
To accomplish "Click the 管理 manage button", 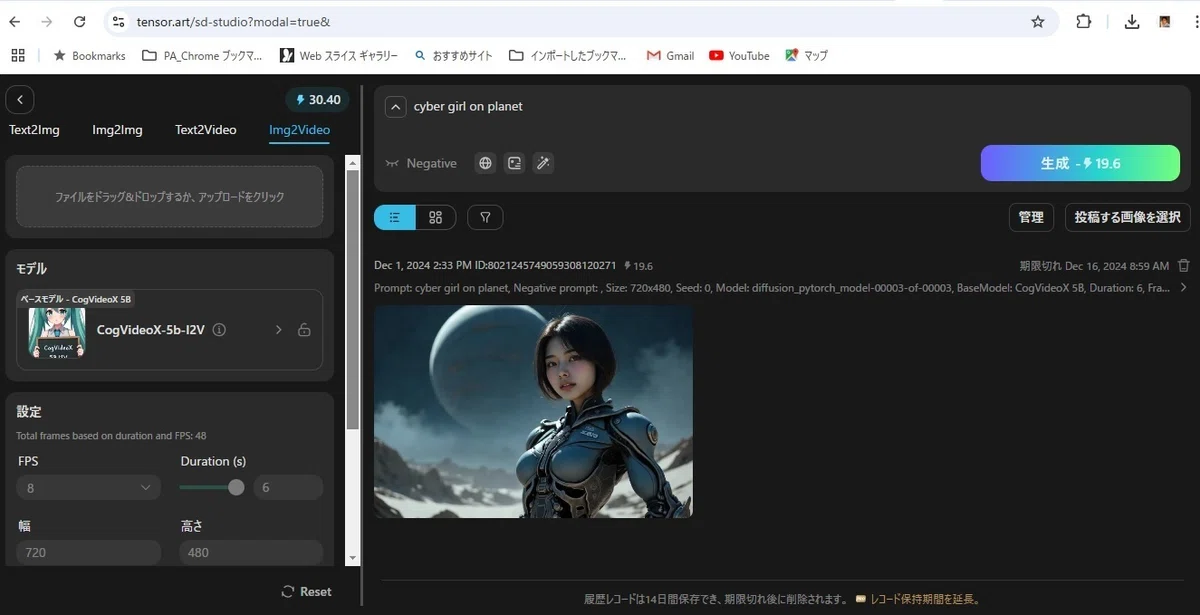I will point(1031,217).
